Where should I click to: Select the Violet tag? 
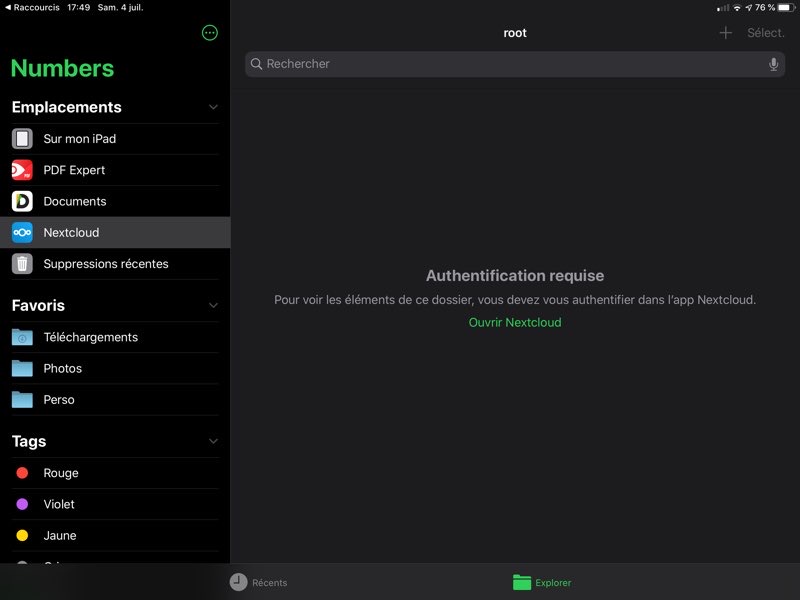click(x=58, y=504)
